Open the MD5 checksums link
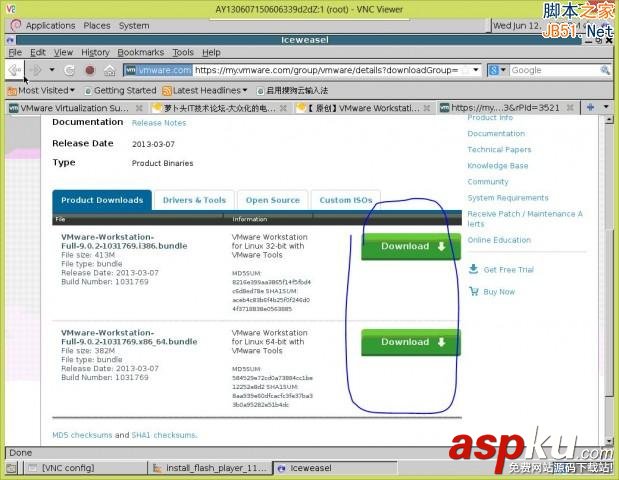The image size is (619, 480). 82,435
